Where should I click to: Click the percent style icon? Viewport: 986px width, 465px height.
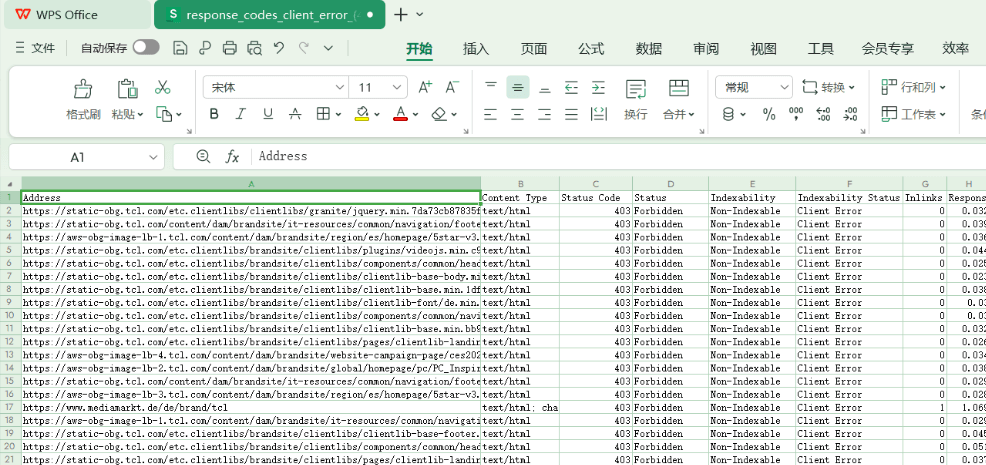coord(769,114)
